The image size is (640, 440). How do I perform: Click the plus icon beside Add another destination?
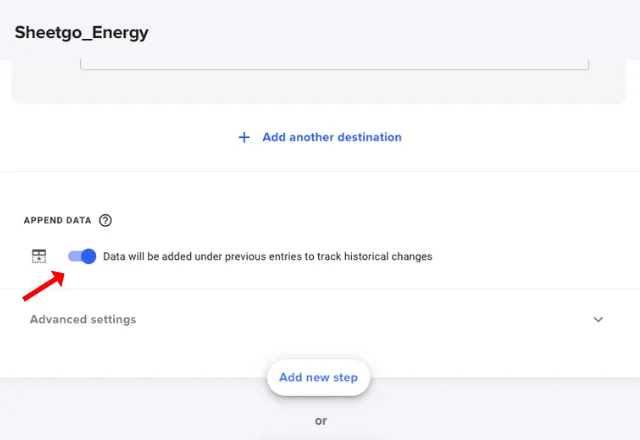[244, 137]
